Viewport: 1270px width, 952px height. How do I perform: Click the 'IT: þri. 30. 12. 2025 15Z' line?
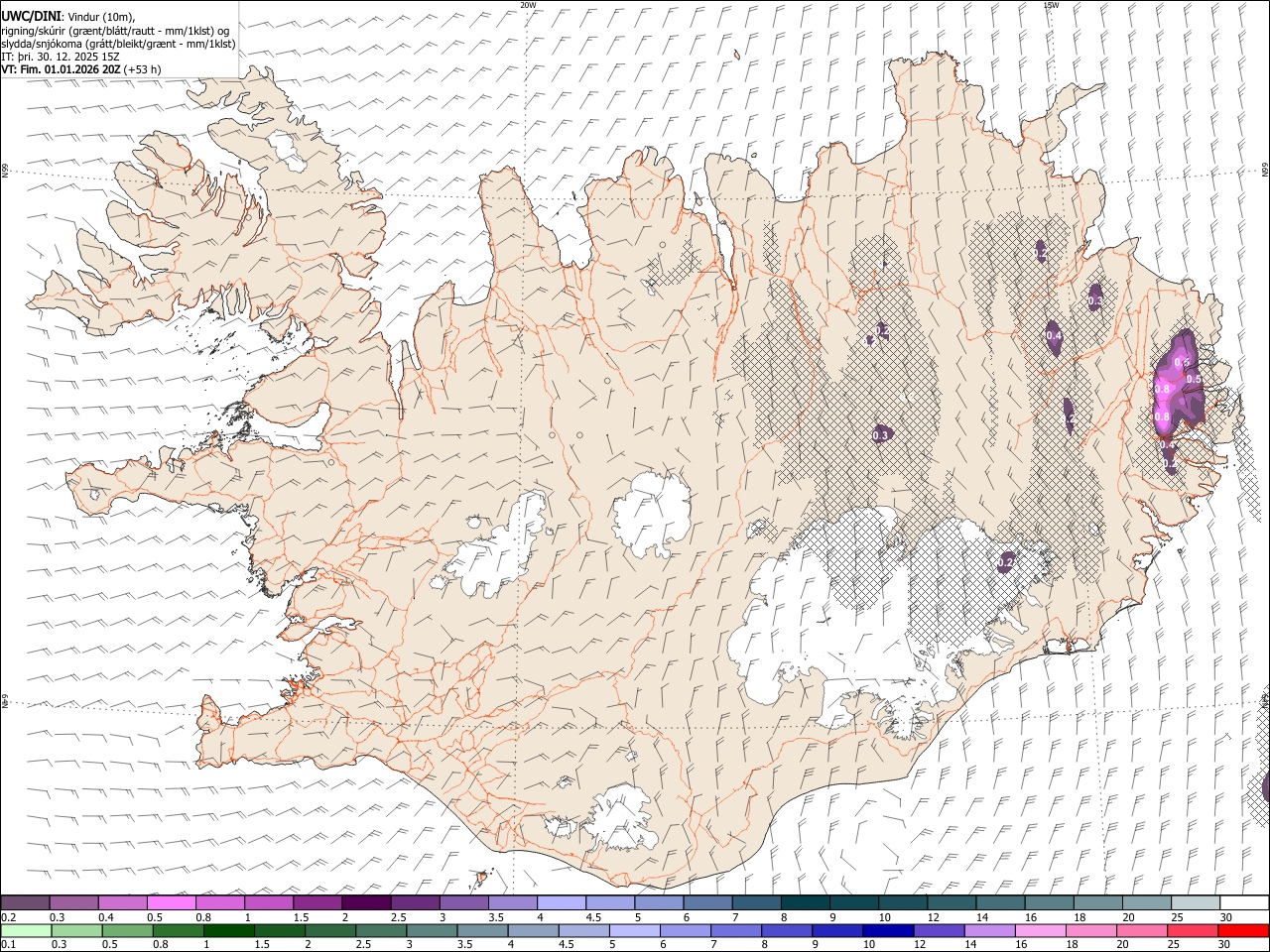pyautogui.click(x=62, y=57)
